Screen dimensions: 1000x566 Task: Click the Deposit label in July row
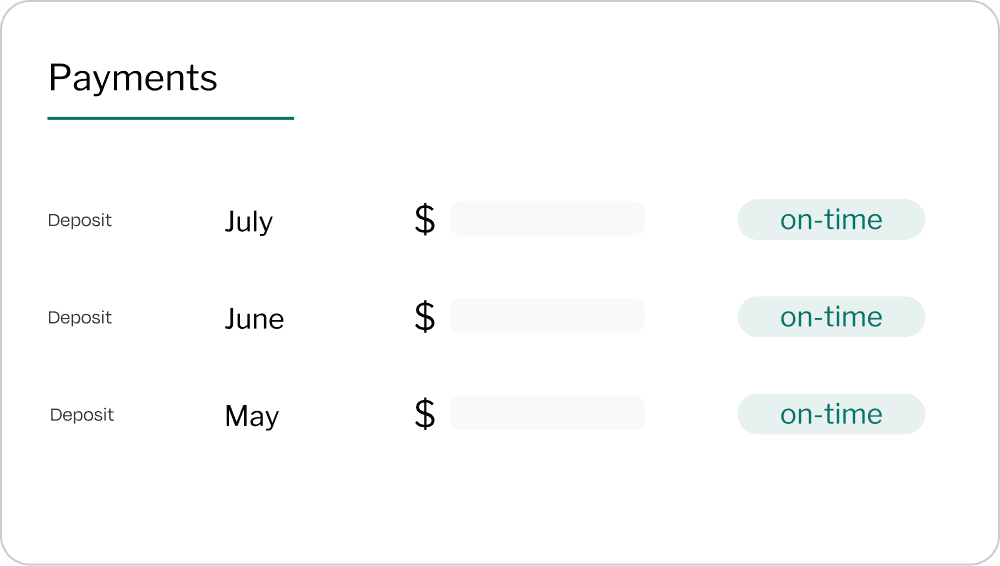click(80, 220)
